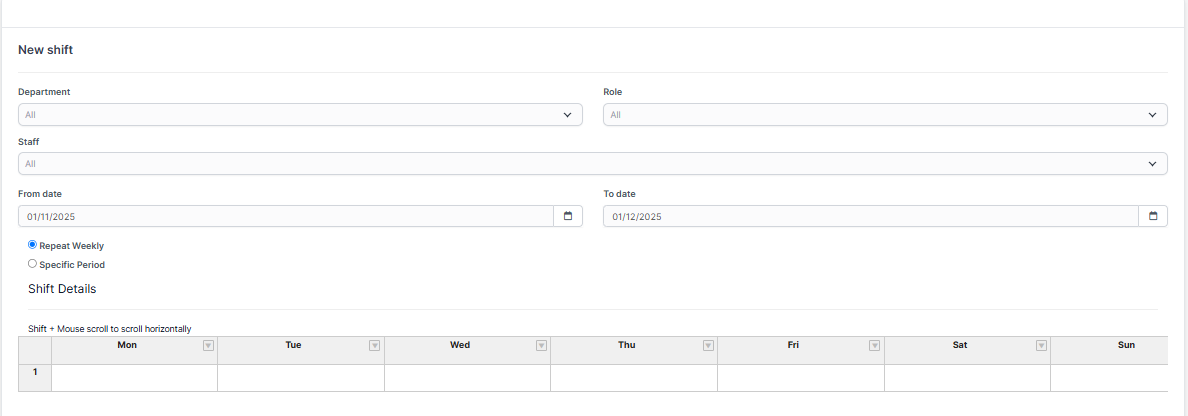This screenshot has height=416, width=1188.
Task: Open the Role dropdown
Action: coord(885,115)
